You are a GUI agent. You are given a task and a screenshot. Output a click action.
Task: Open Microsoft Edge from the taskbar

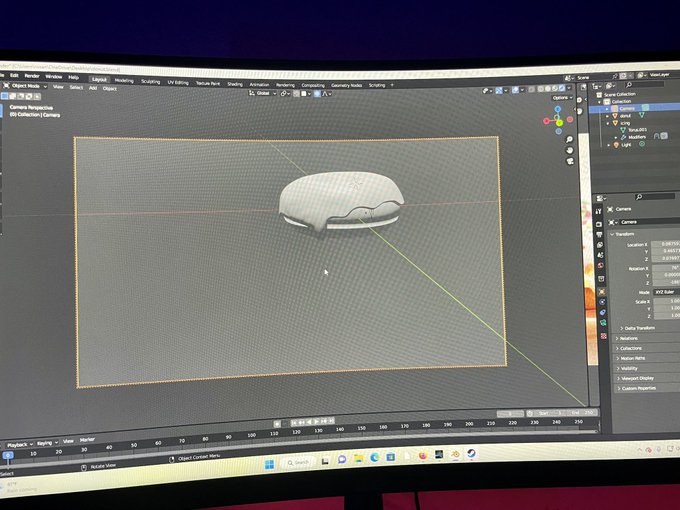point(375,457)
